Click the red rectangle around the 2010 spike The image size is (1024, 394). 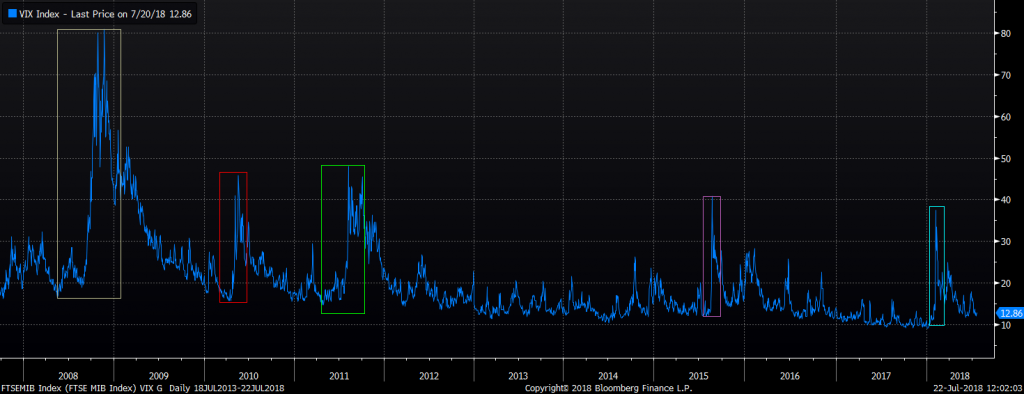pyautogui.click(x=233, y=237)
